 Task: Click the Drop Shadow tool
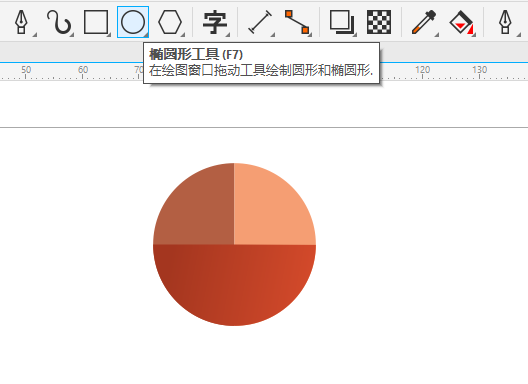(x=342, y=22)
